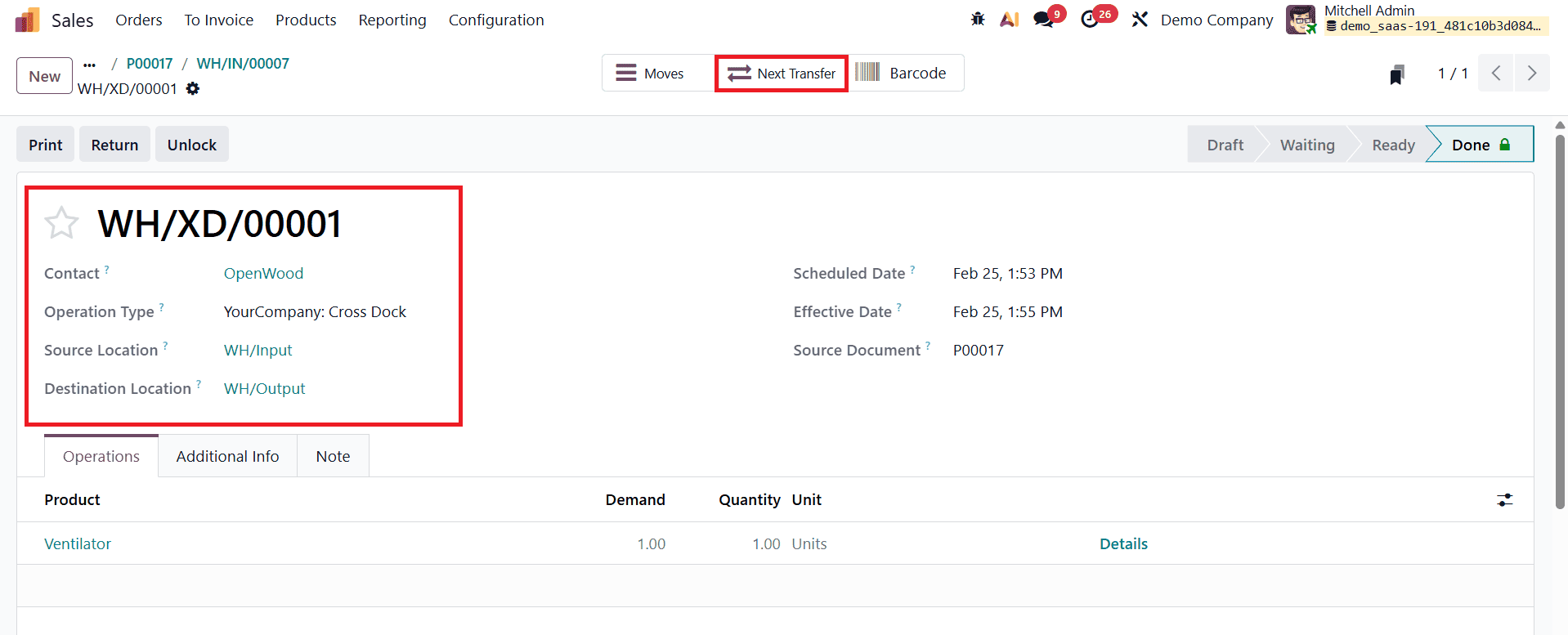The width and height of the screenshot is (1568, 635).
Task: Open conversations chat icon with 9 badge
Action: [1044, 20]
